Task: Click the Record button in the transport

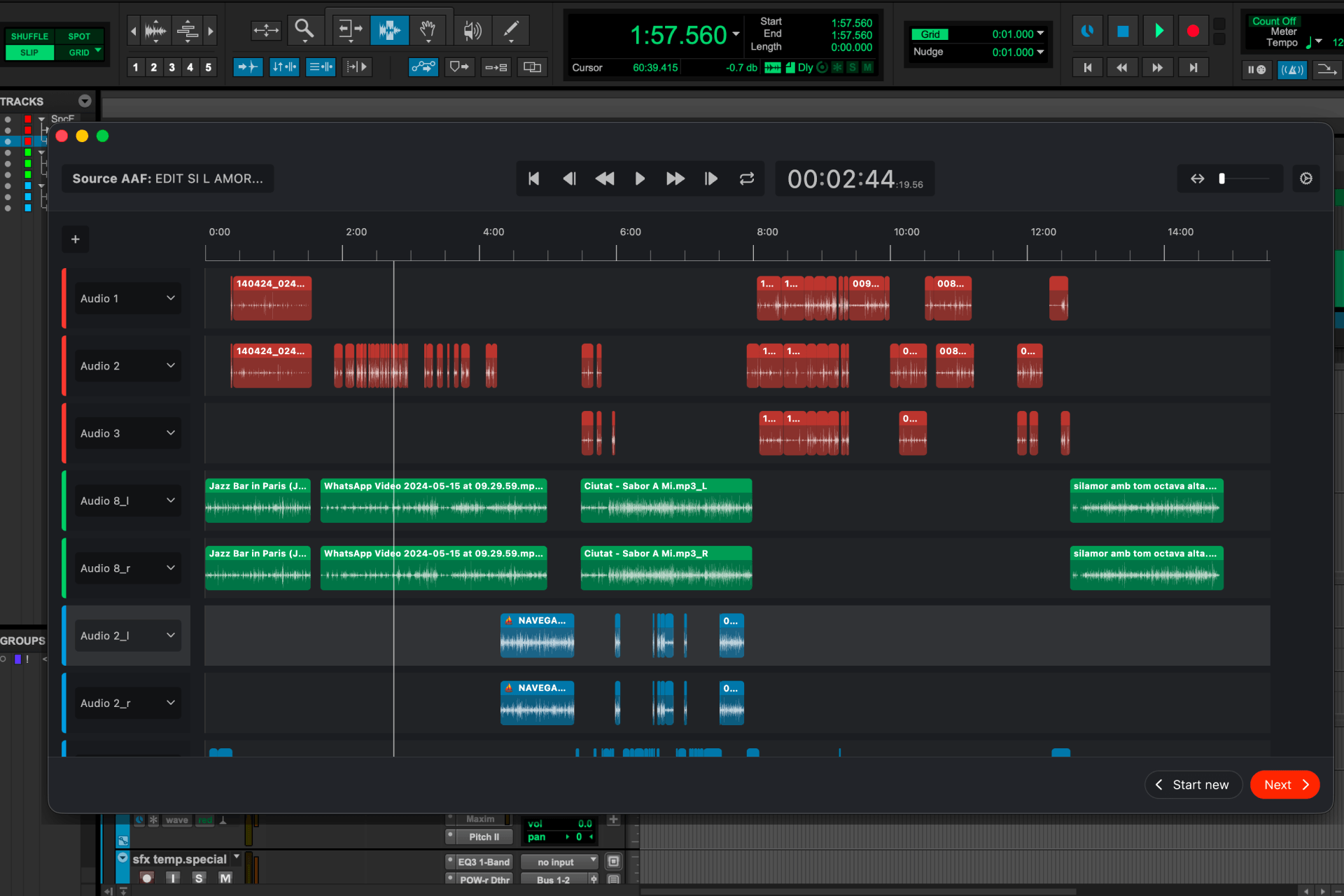Action: click(1193, 30)
